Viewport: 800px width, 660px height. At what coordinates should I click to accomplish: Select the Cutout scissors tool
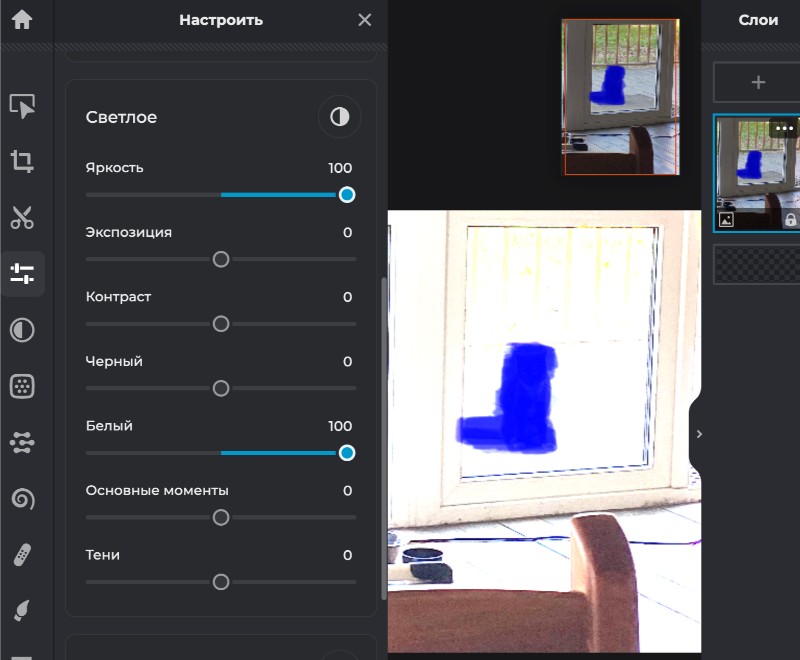pyautogui.click(x=22, y=217)
